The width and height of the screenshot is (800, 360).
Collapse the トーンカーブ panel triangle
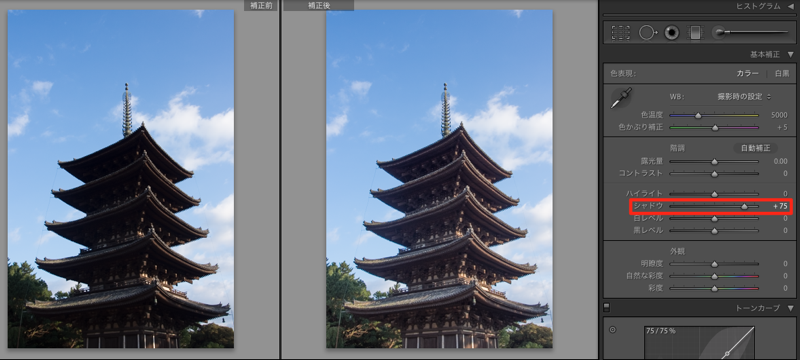pos(791,308)
